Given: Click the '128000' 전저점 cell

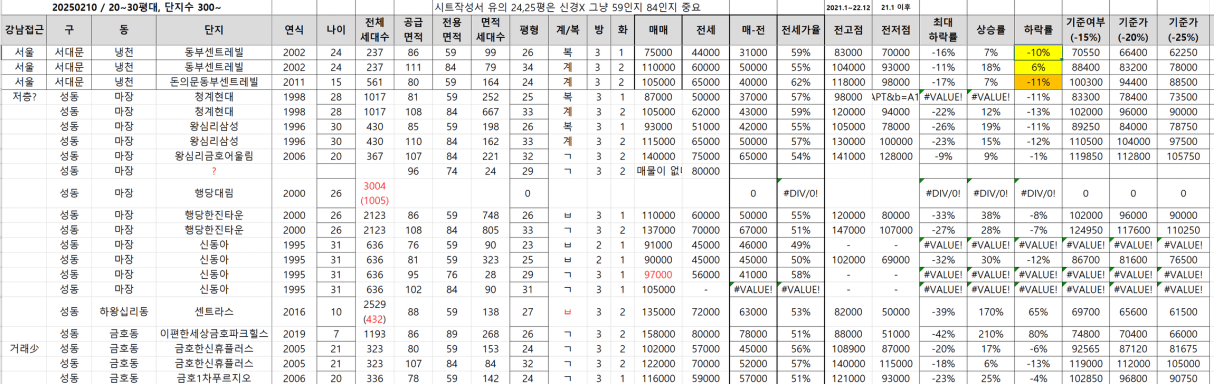Looking at the screenshot, I should pyautogui.click(x=895, y=155).
